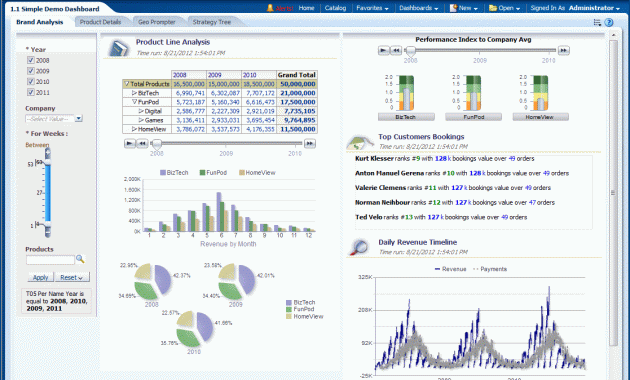Image resolution: width=630 pixels, height=380 pixels.
Task: Collapse the Total Products row
Action: (x=127, y=84)
